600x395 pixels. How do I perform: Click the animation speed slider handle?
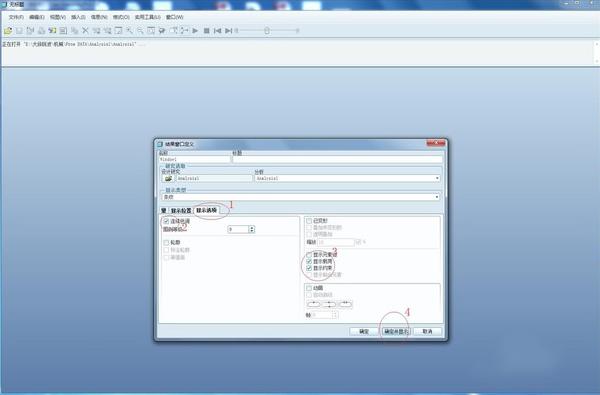pyautogui.click(x=267, y=31)
